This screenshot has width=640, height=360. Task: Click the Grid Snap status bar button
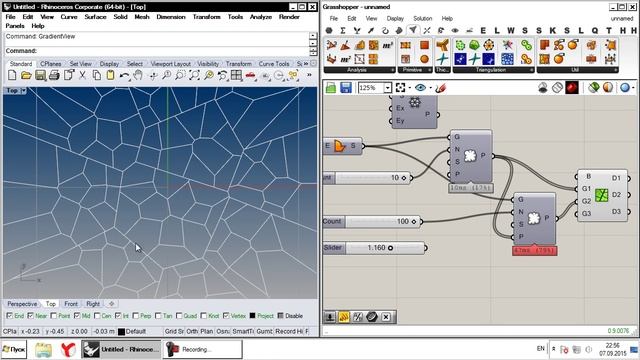click(174, 331)
